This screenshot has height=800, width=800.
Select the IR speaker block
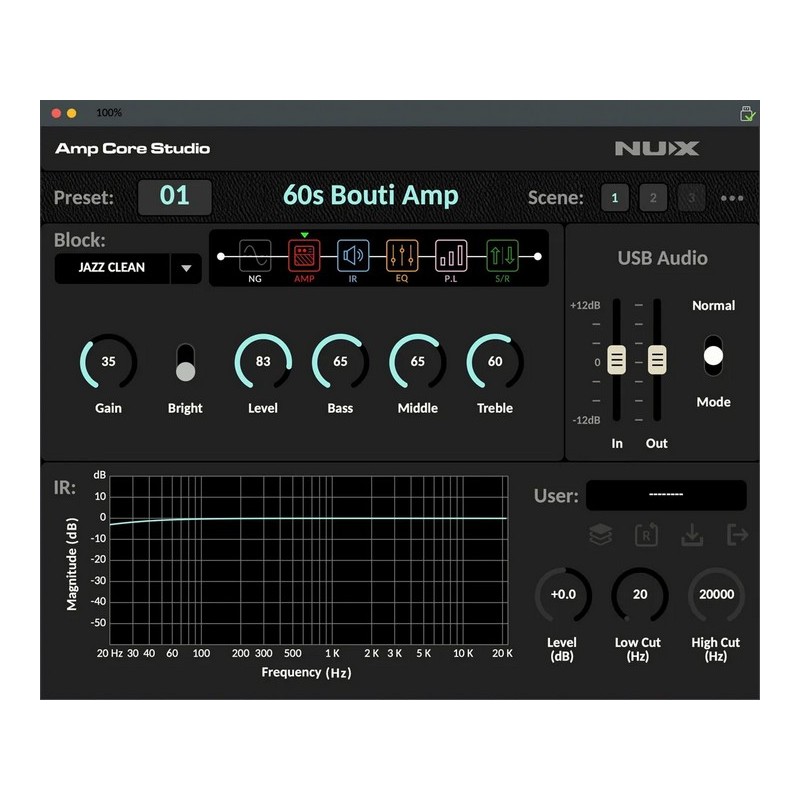[x=353, y=256]
